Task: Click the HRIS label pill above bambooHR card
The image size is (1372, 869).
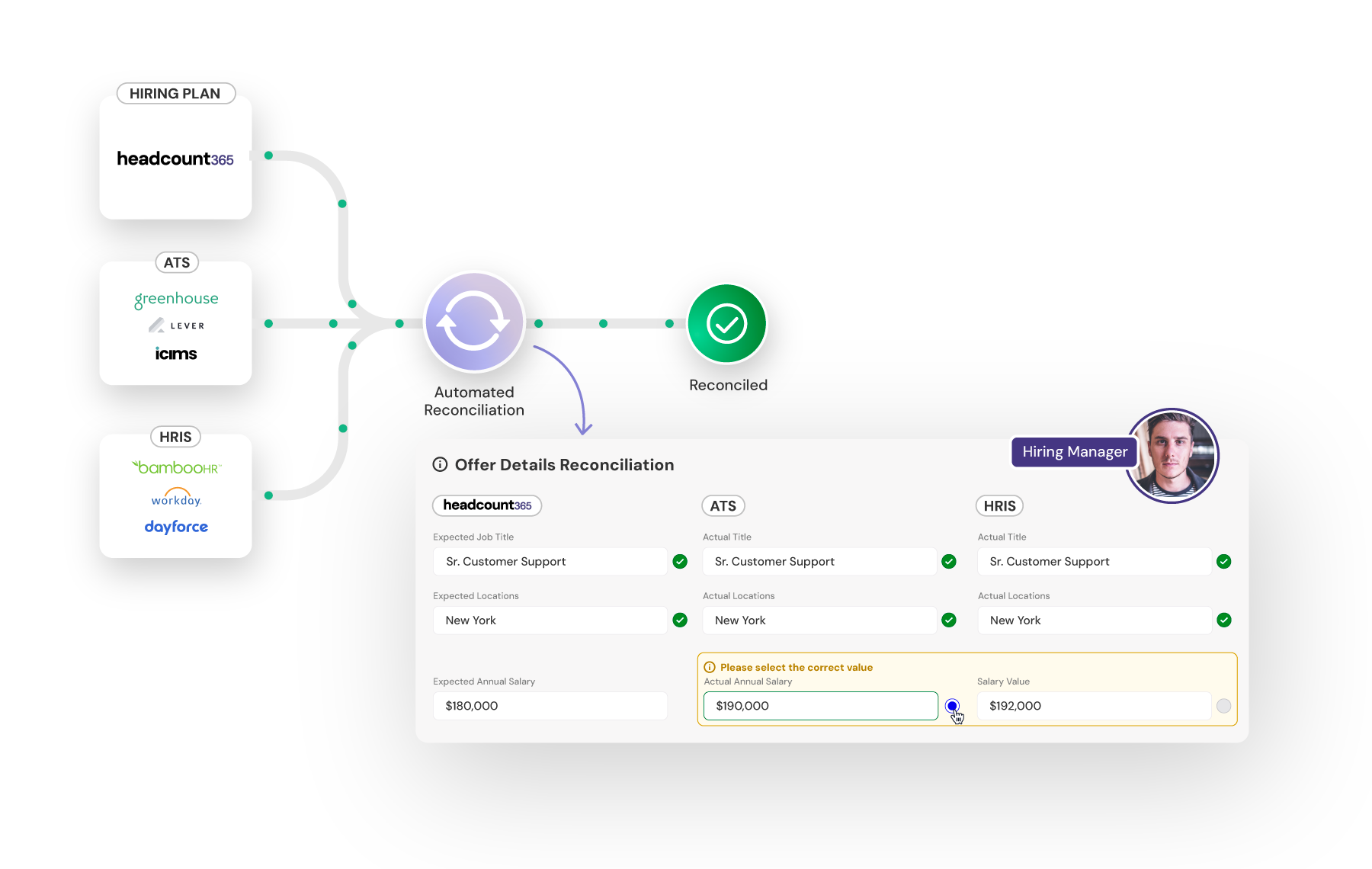Action: 176,437
